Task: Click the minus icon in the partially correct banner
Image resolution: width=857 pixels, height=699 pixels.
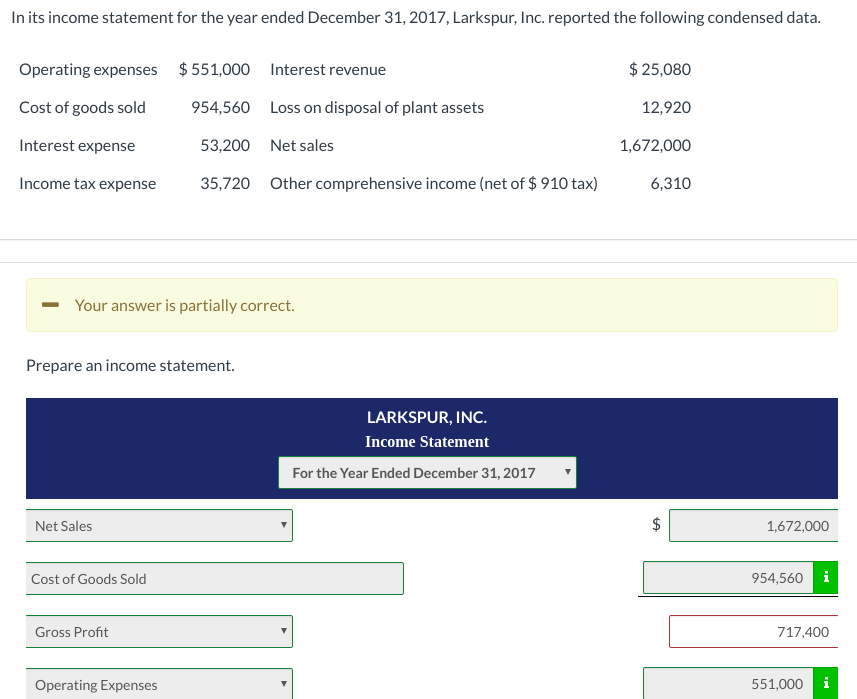Action: coord(50,305)
